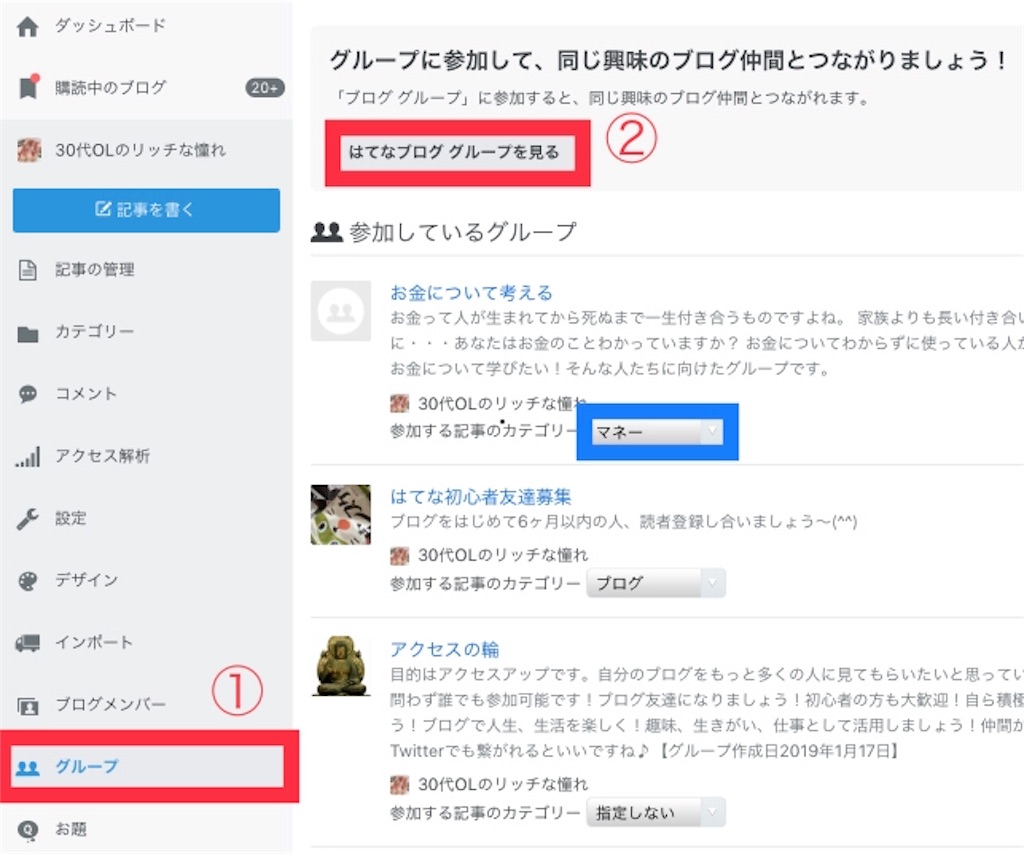Open ダッシュボード in the sidebar
1024x854 pixels.
110,25
